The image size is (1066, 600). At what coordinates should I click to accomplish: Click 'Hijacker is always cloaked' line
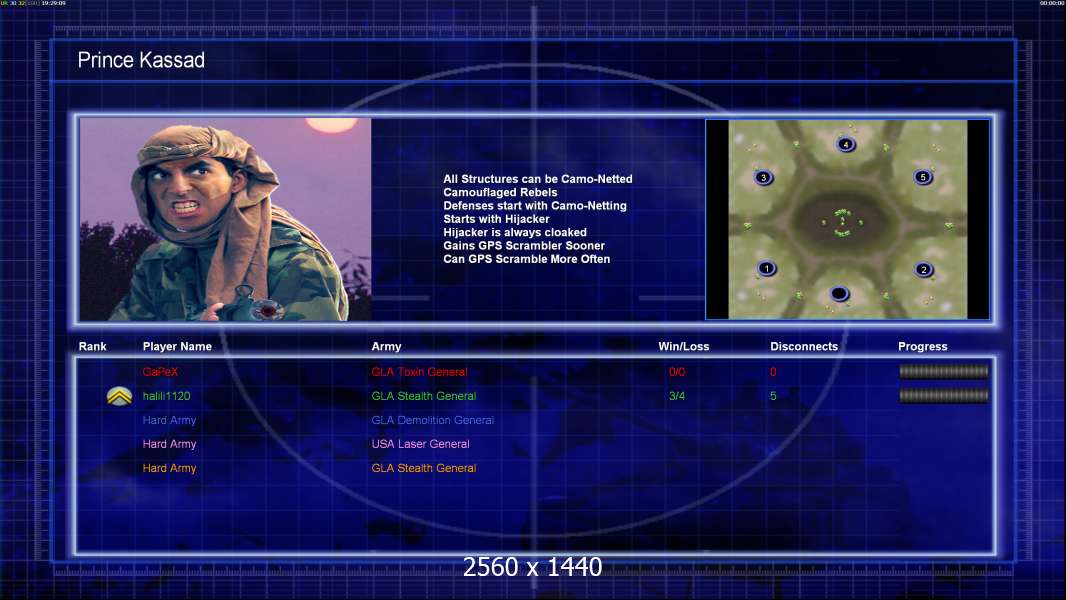tap(515, 232)
